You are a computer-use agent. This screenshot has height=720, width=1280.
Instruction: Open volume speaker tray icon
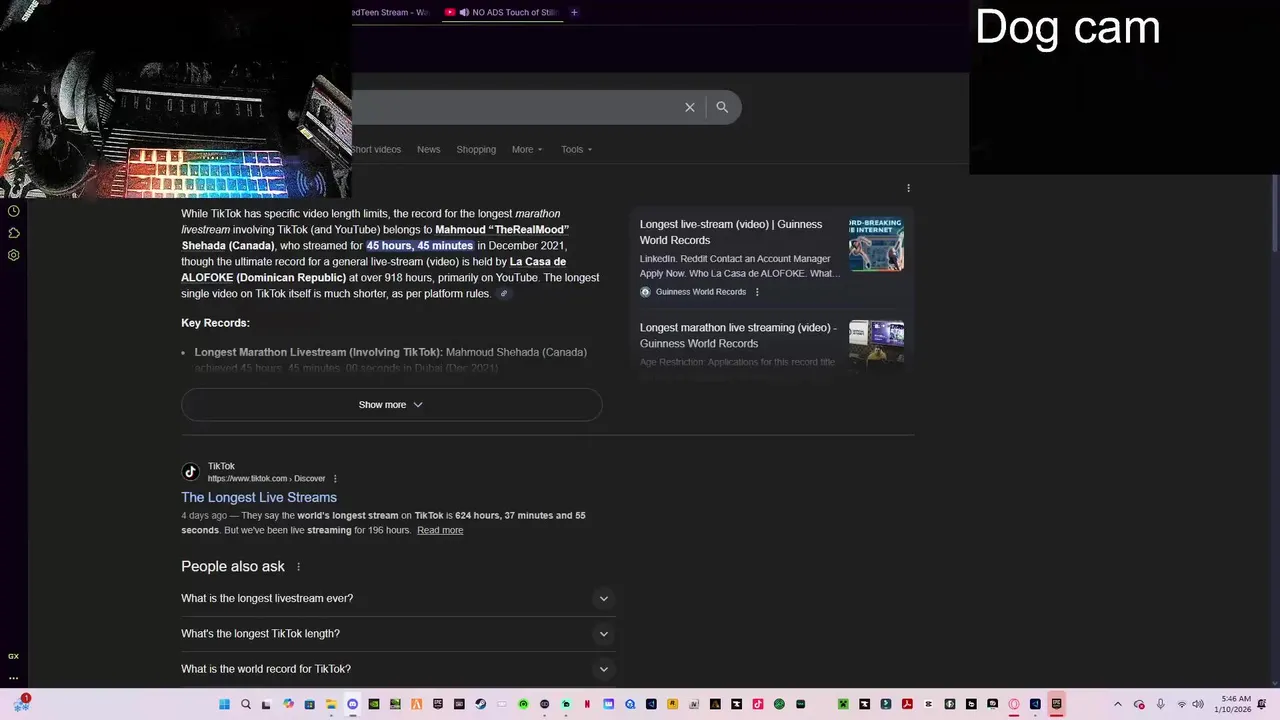click(x=1198, y=704)
